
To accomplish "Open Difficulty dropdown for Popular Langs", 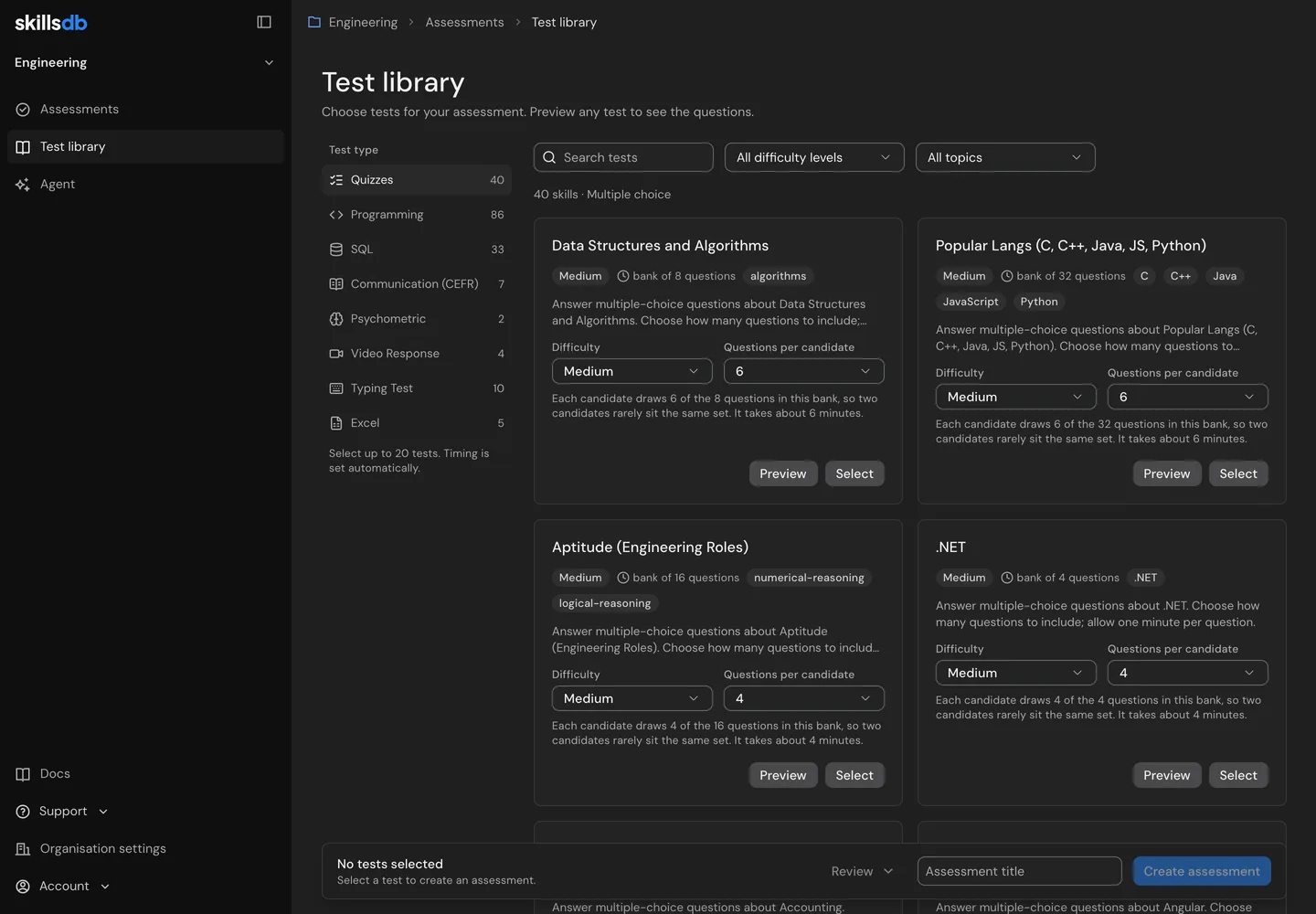I will [x=1015, y=397].
